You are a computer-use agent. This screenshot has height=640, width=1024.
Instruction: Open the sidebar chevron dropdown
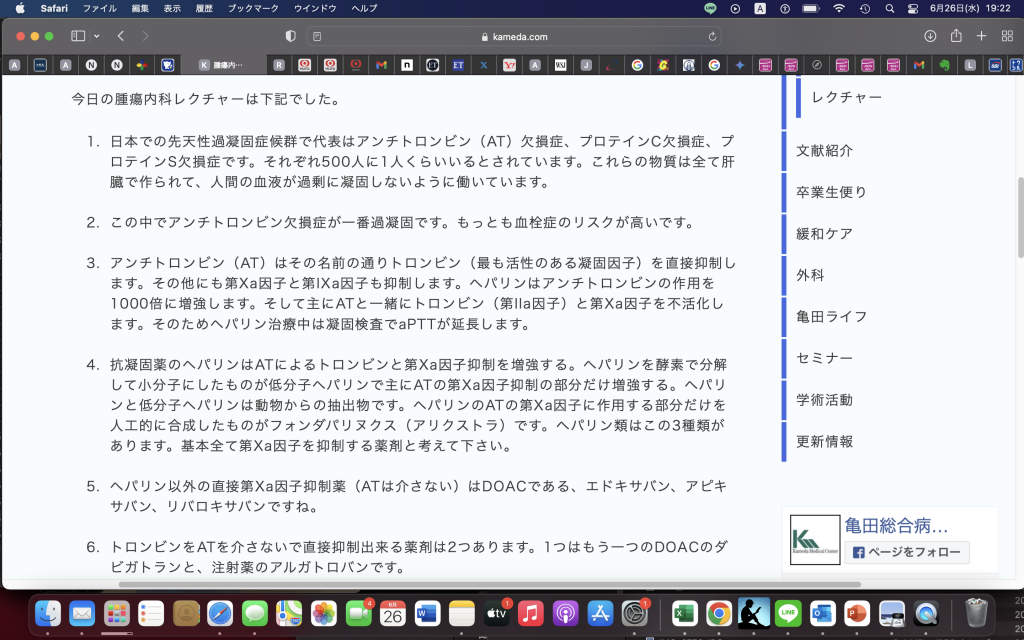[x=96, y=35]
